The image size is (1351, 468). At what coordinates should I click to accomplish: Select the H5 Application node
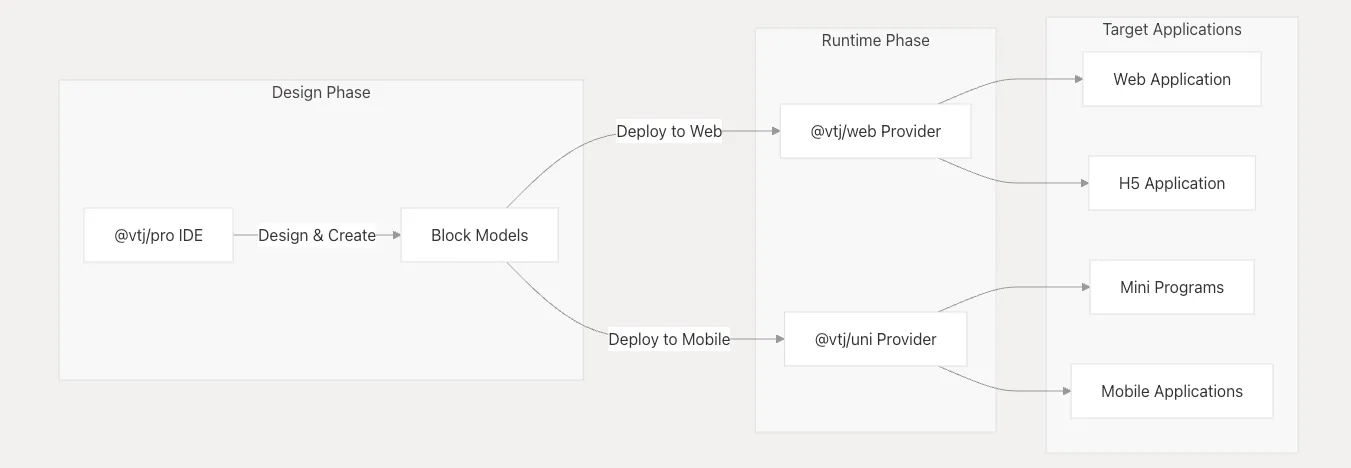coord(1171,183)
